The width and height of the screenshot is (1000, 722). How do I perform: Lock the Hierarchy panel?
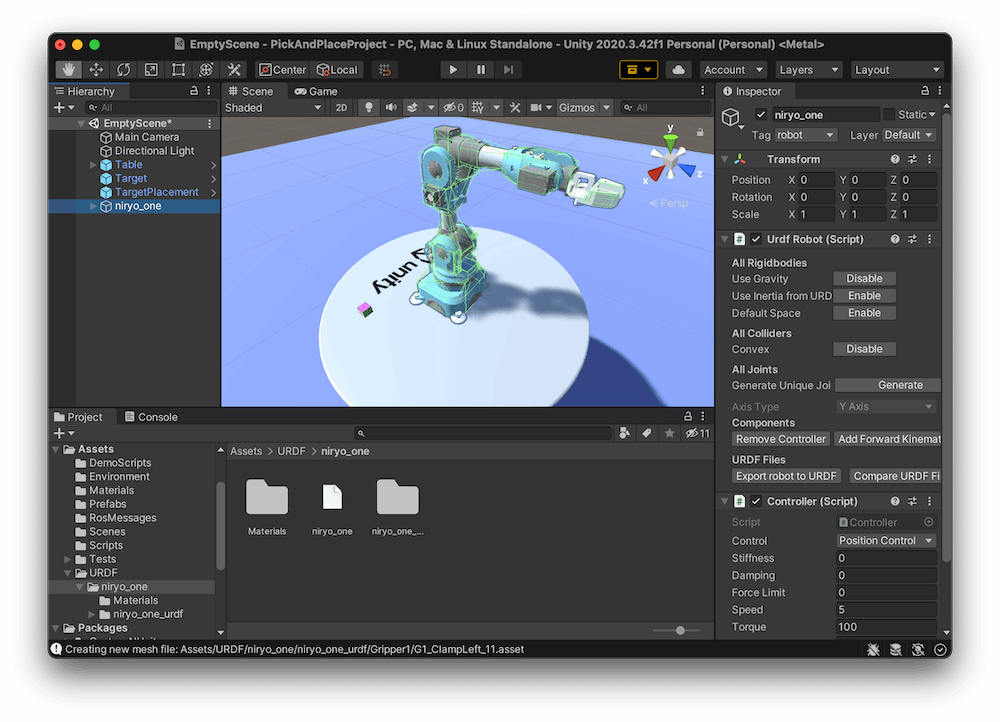(194, 91)
